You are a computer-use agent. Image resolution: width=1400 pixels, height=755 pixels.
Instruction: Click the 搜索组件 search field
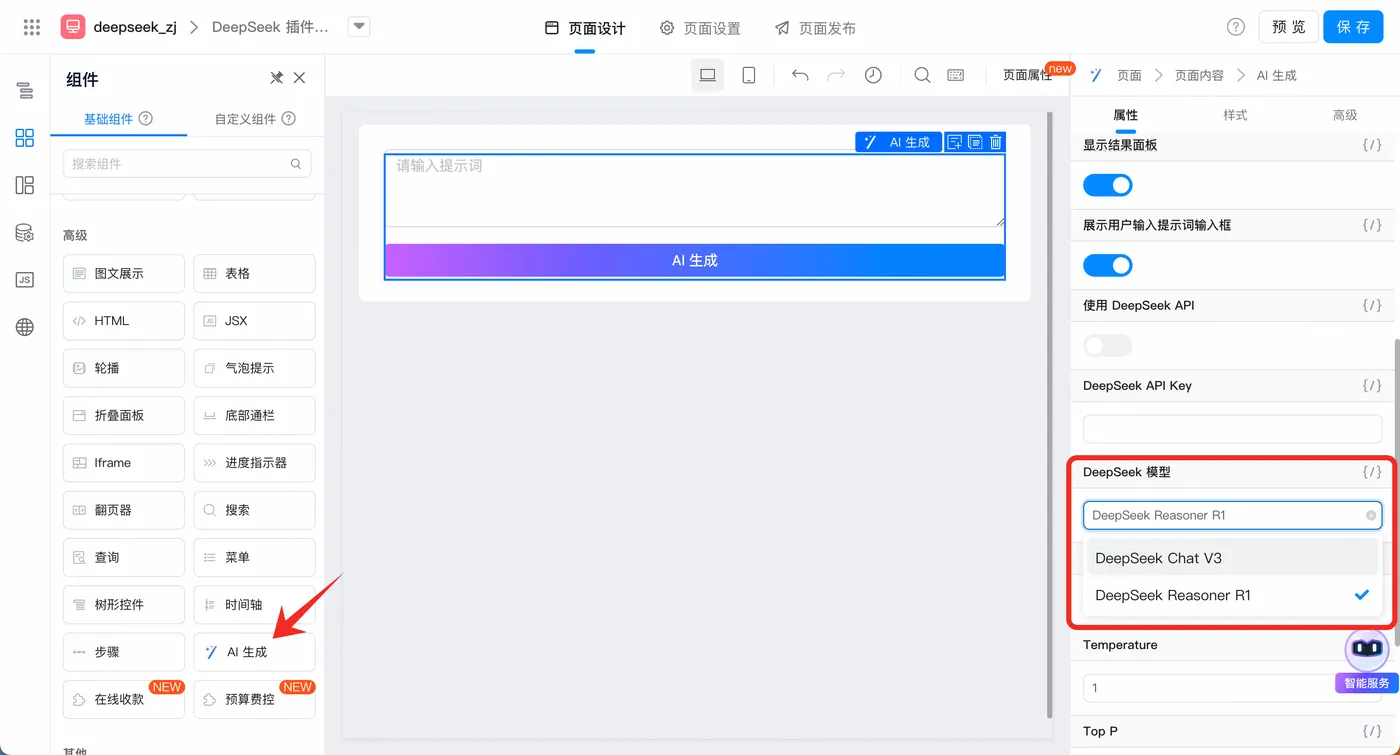click(187, 164)
